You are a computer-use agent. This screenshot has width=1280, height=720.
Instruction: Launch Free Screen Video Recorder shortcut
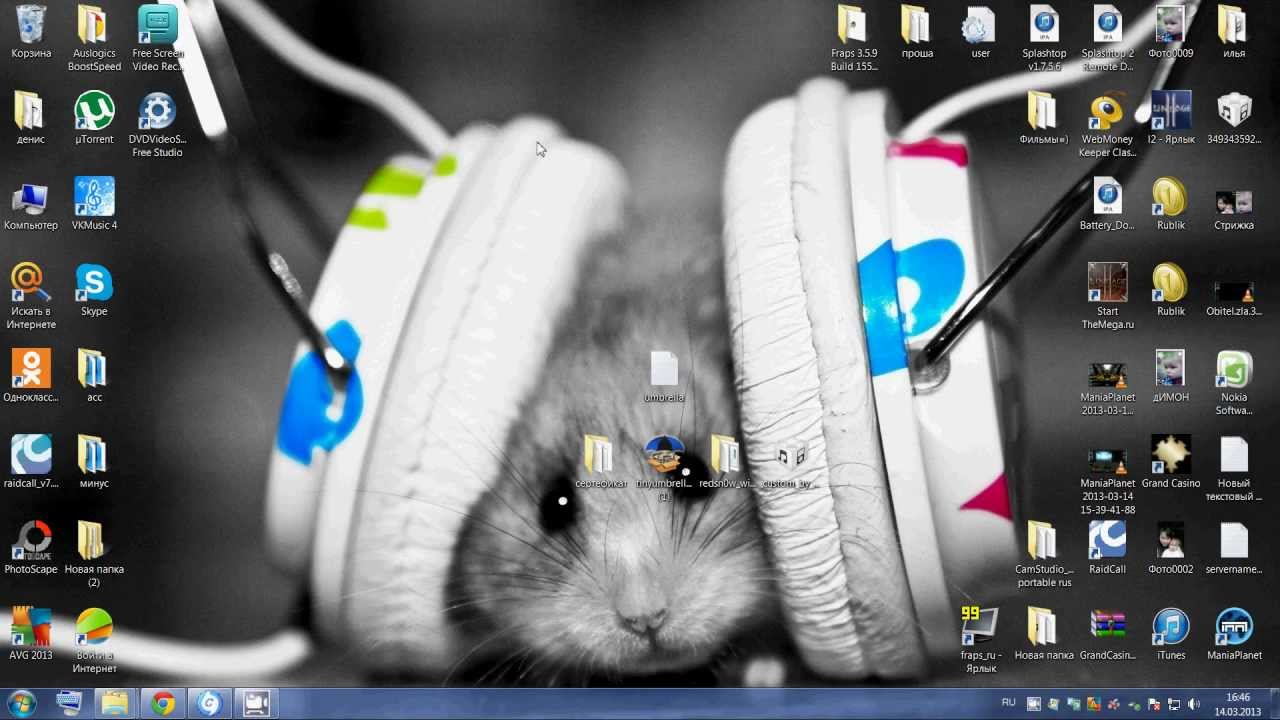coord(158,38)
